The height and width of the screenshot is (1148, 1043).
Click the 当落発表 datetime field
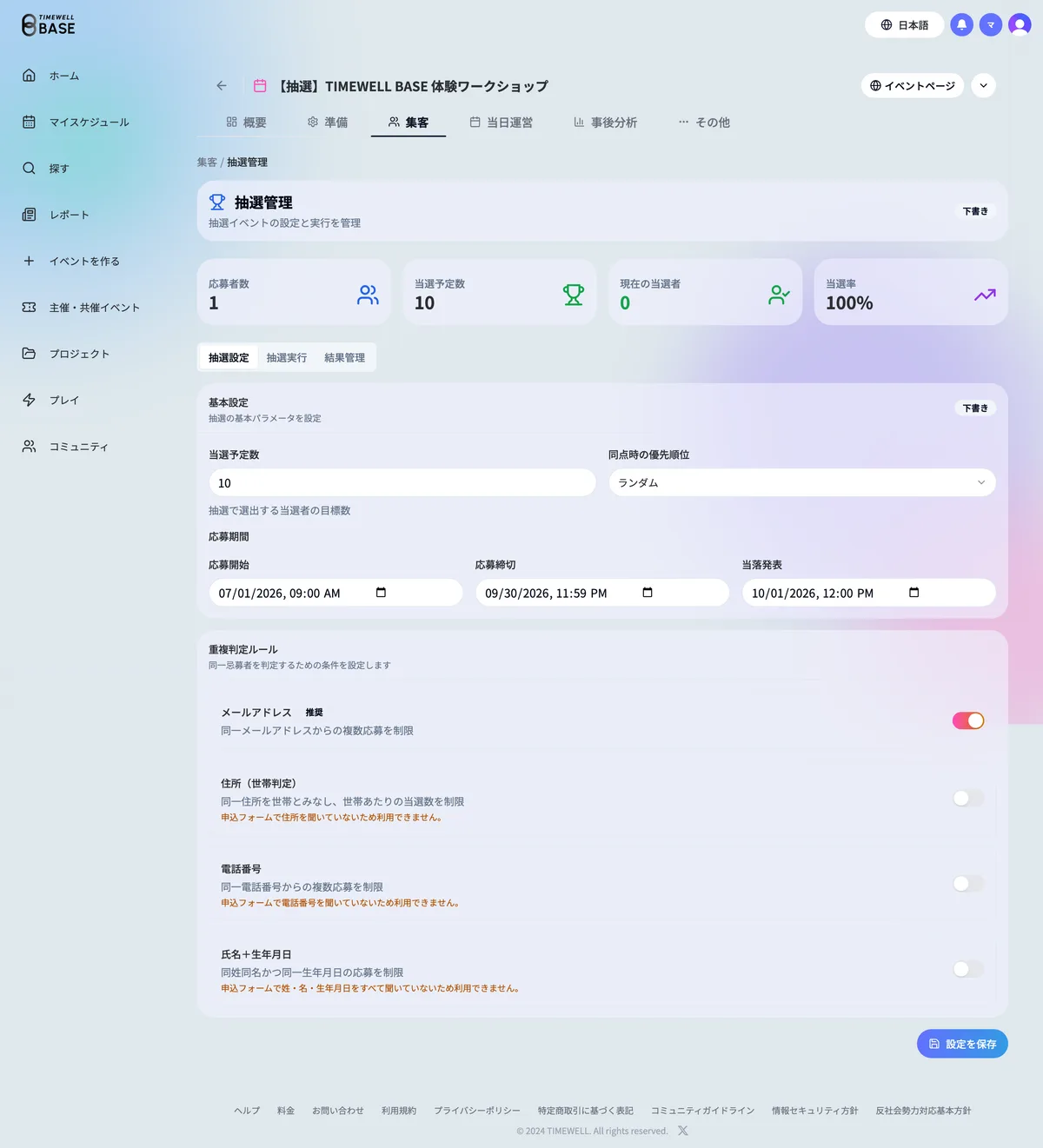pyautogui.click(x=869, y=593)
